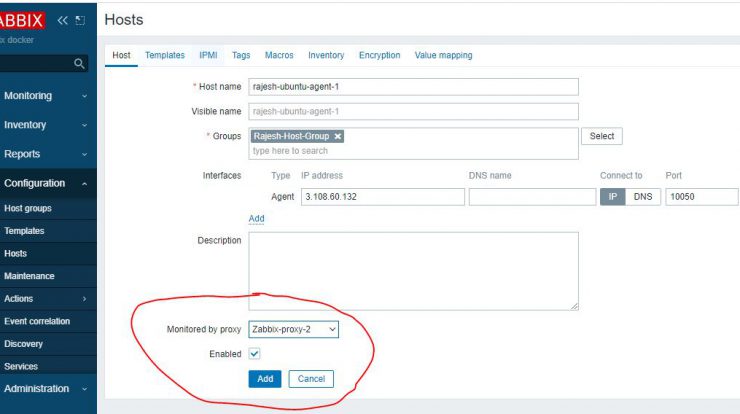Screen dimensions: 740x414
Task: Open Hosts in sidebar menu
Action: click(x=16, y=253)
